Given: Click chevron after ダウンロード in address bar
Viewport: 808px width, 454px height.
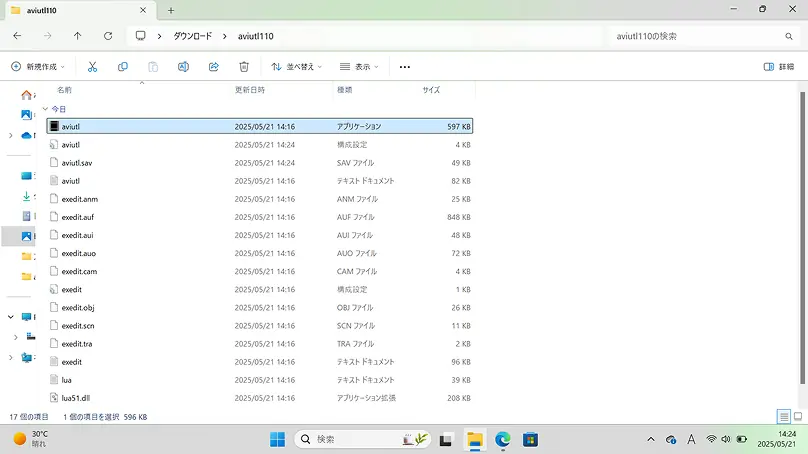Looking at the screenshot, I should (x=225, y=36).
